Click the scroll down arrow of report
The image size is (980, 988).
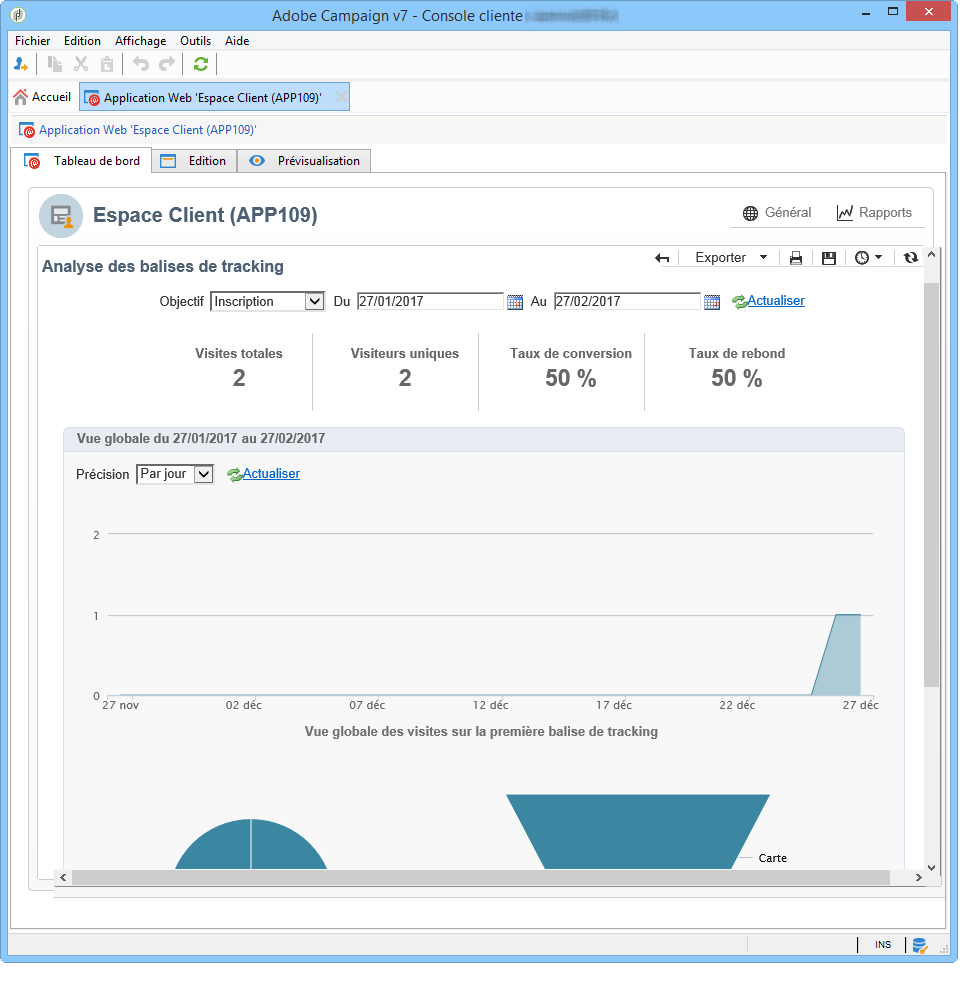pos(931,868)
